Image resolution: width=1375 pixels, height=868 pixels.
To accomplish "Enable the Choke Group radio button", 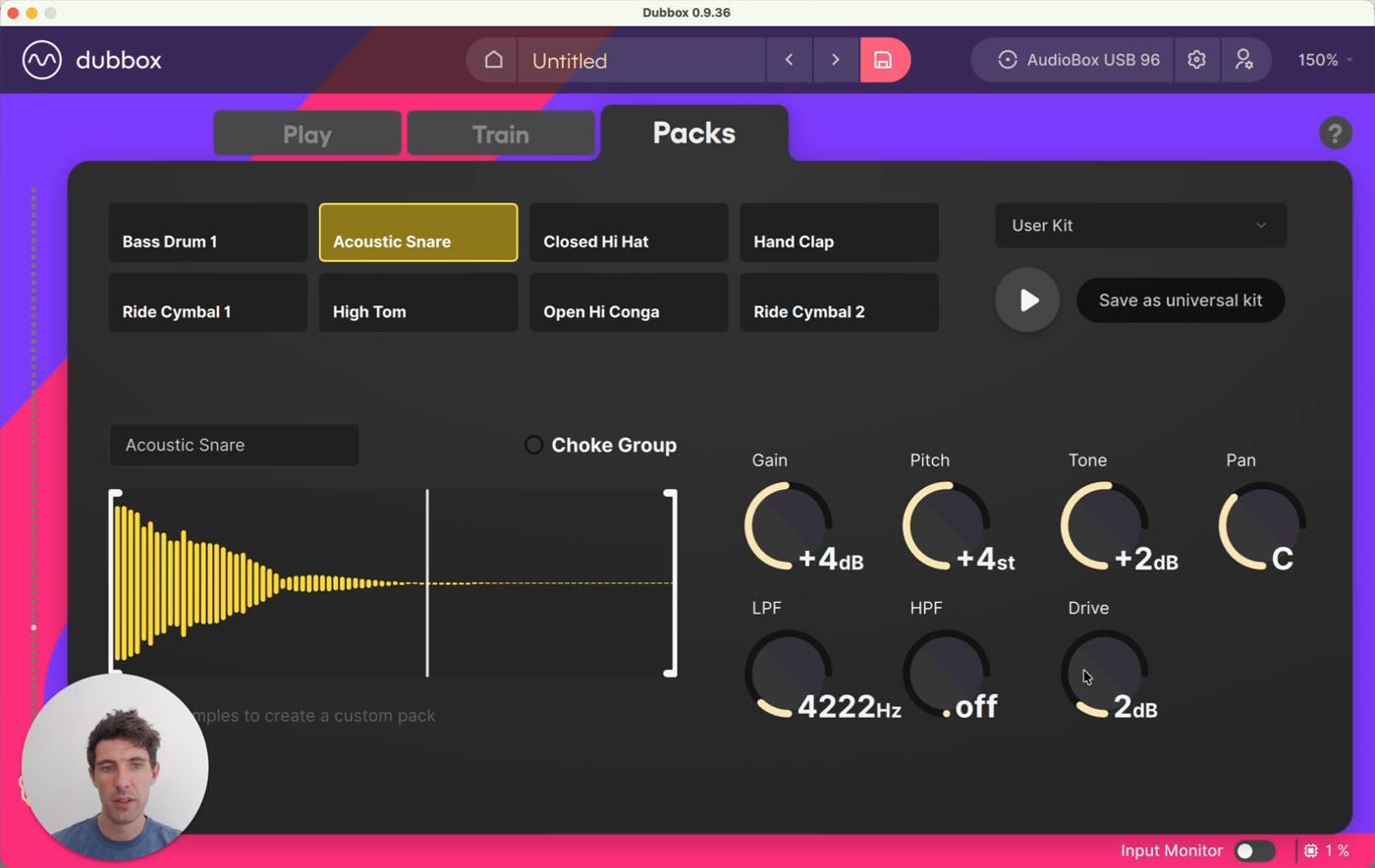I will (x=533, y=445).
